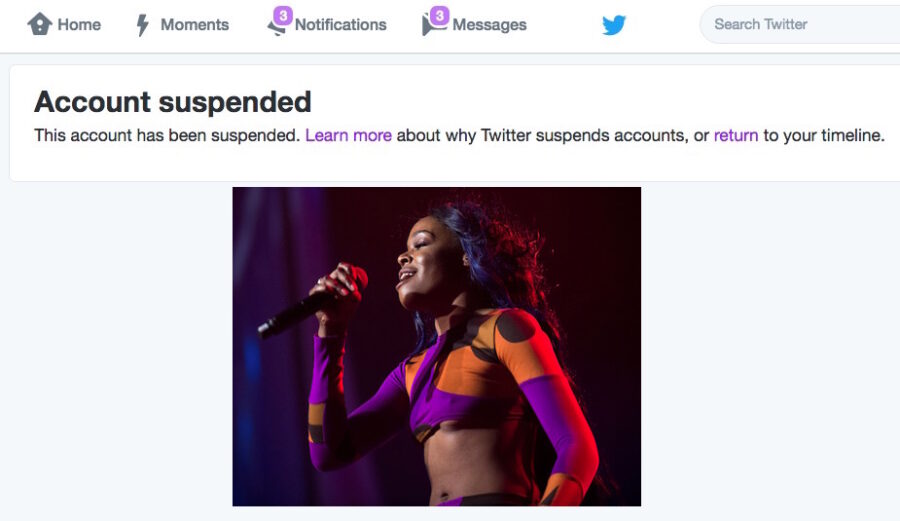Open the Notifications text label
This screenshot has width=900, height=521.
coord(340,25)
